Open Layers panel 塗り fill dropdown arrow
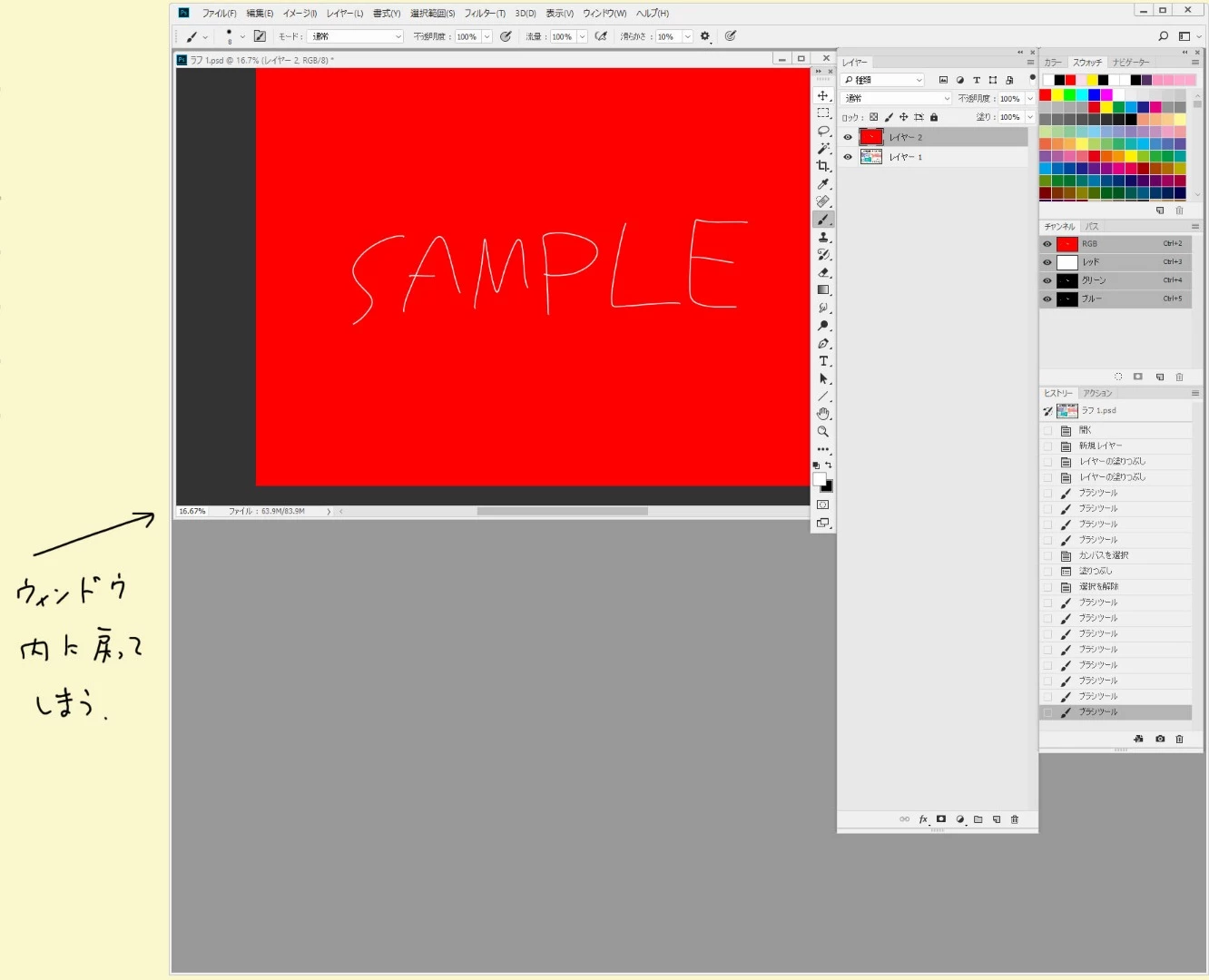 pyautogui.click(x=1030, y=117)
